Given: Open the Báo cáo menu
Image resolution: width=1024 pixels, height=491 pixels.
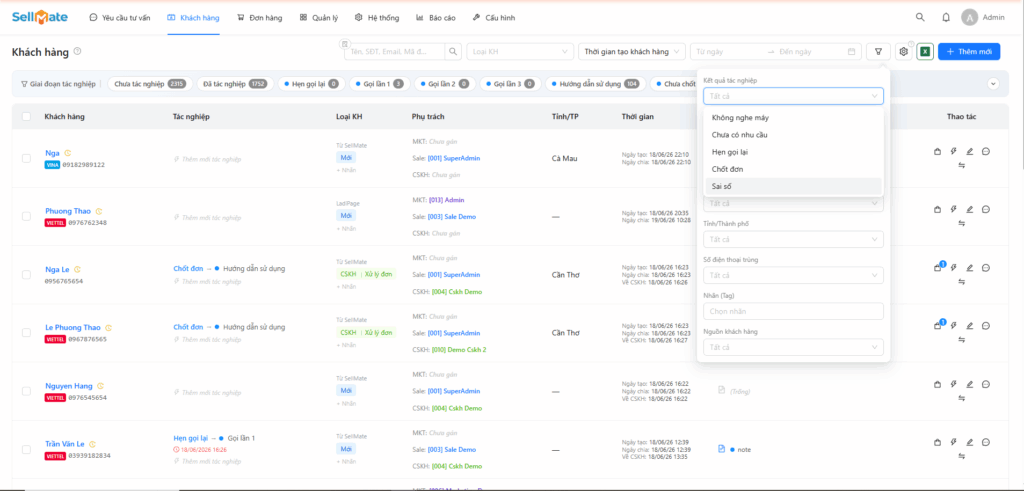Looking at the screenshot, I should (435, 18).
